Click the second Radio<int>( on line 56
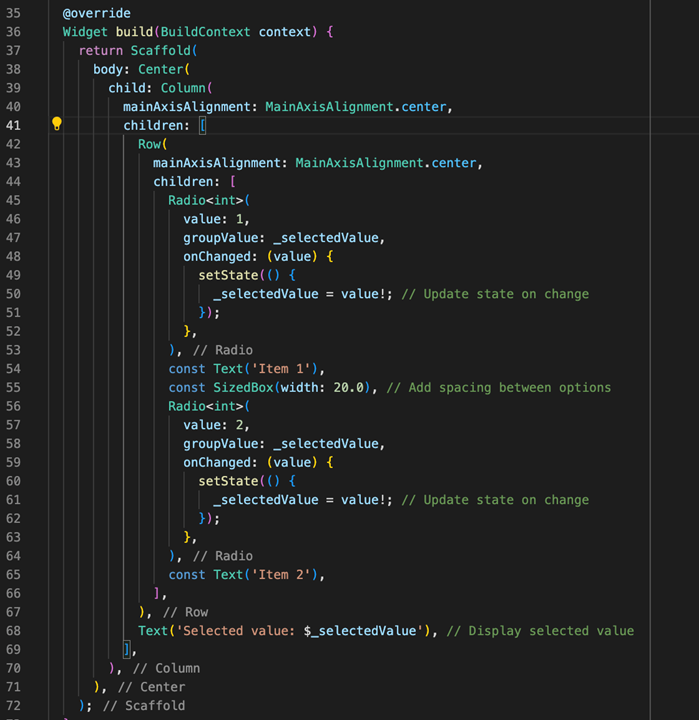 coord(209,406)
